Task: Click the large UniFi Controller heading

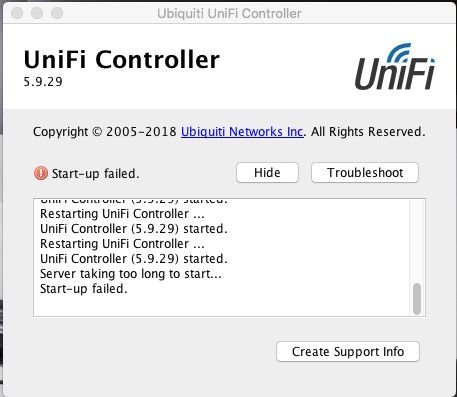Action: coord(122,59)
